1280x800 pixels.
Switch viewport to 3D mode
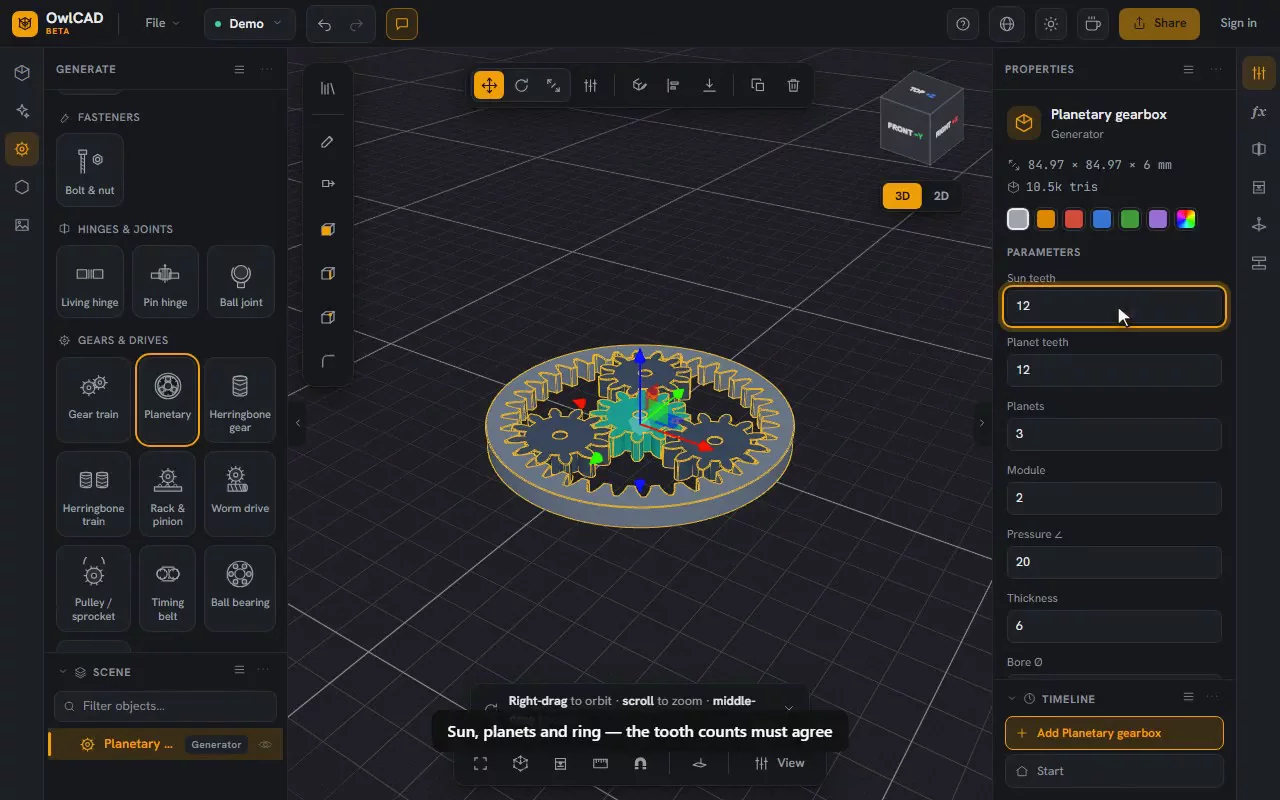902,196
